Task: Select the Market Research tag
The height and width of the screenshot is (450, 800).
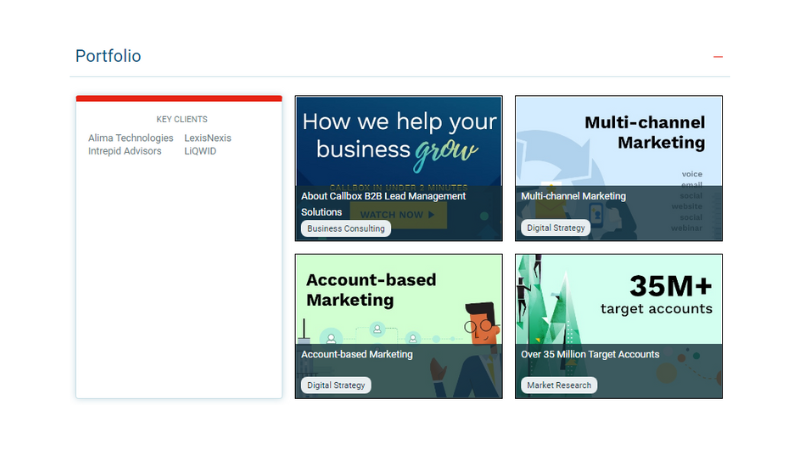Action: (x=559, y=385)
